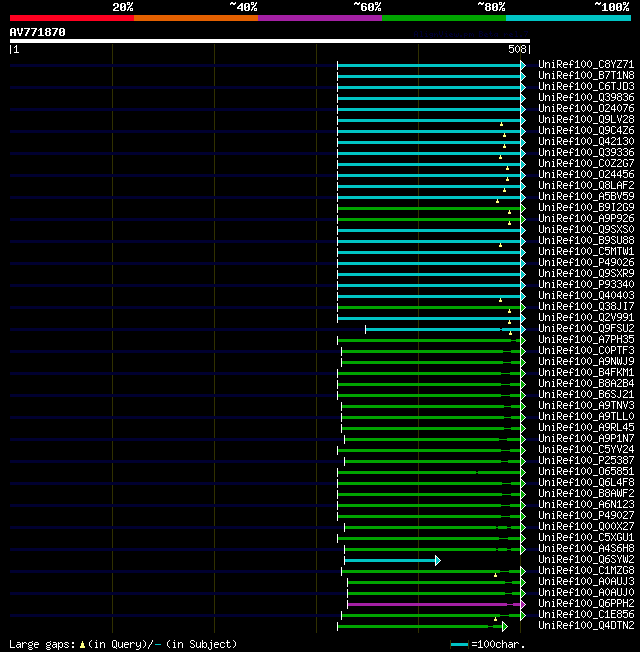Click the UniRef100_A9RL45 label
Viewport: 640px width, 652px height.
point(586,428)
